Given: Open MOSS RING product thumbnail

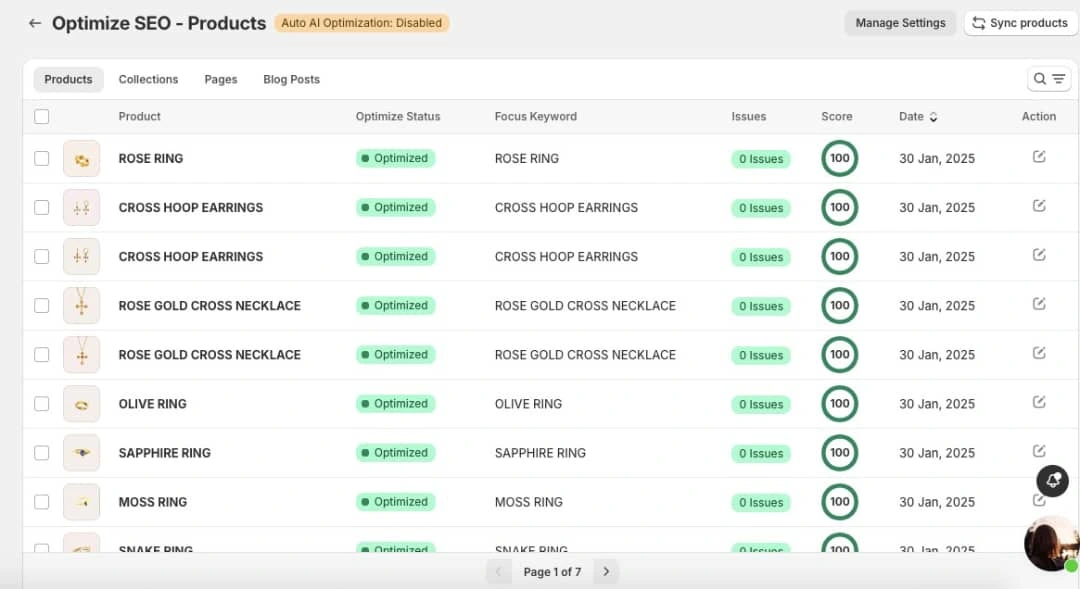Looking at the screenshot, I should [81, 502].
